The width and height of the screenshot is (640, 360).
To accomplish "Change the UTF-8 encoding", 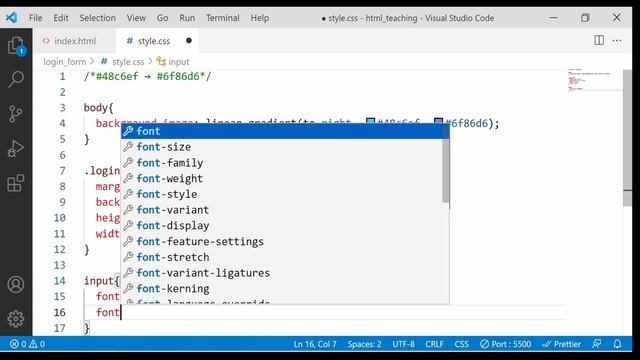I will coord(403,344).
